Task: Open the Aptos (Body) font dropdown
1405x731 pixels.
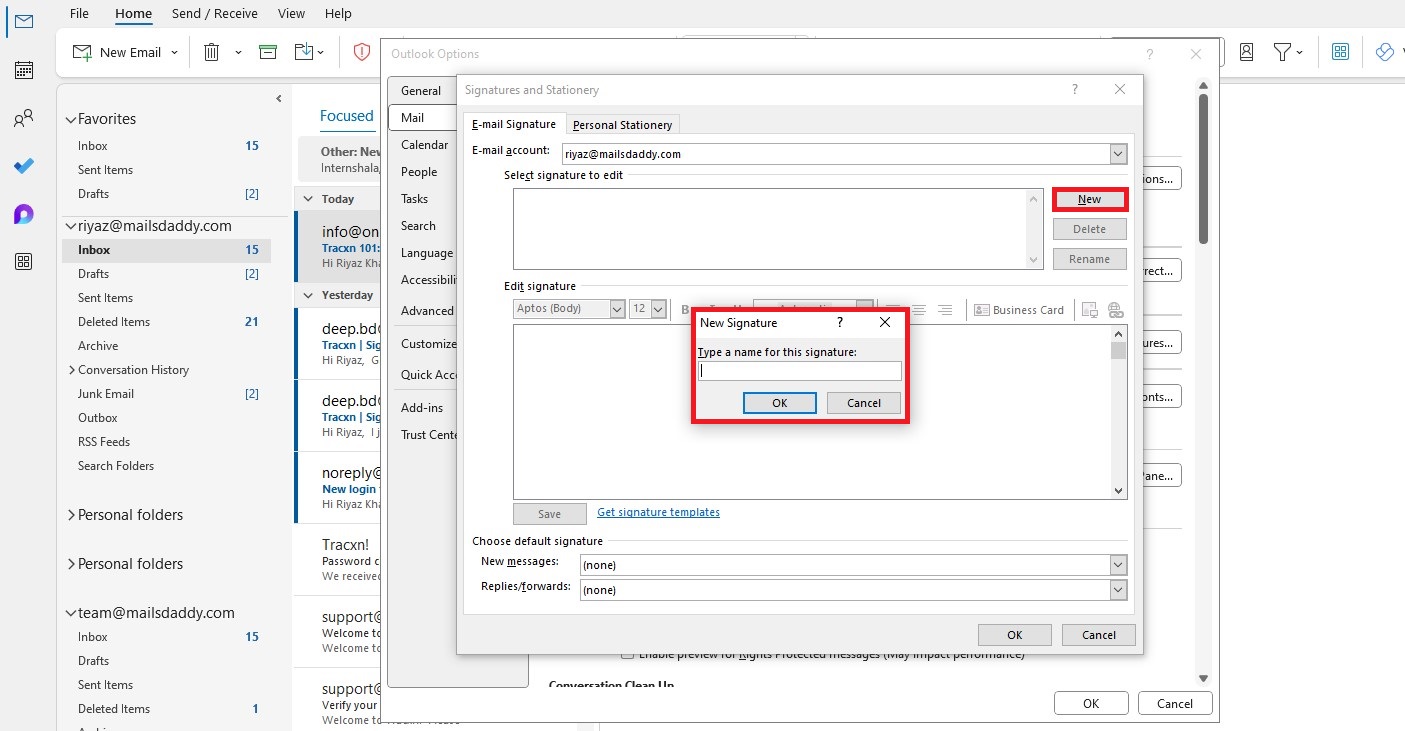Action: pyautogui.click(x=617, y=309)
